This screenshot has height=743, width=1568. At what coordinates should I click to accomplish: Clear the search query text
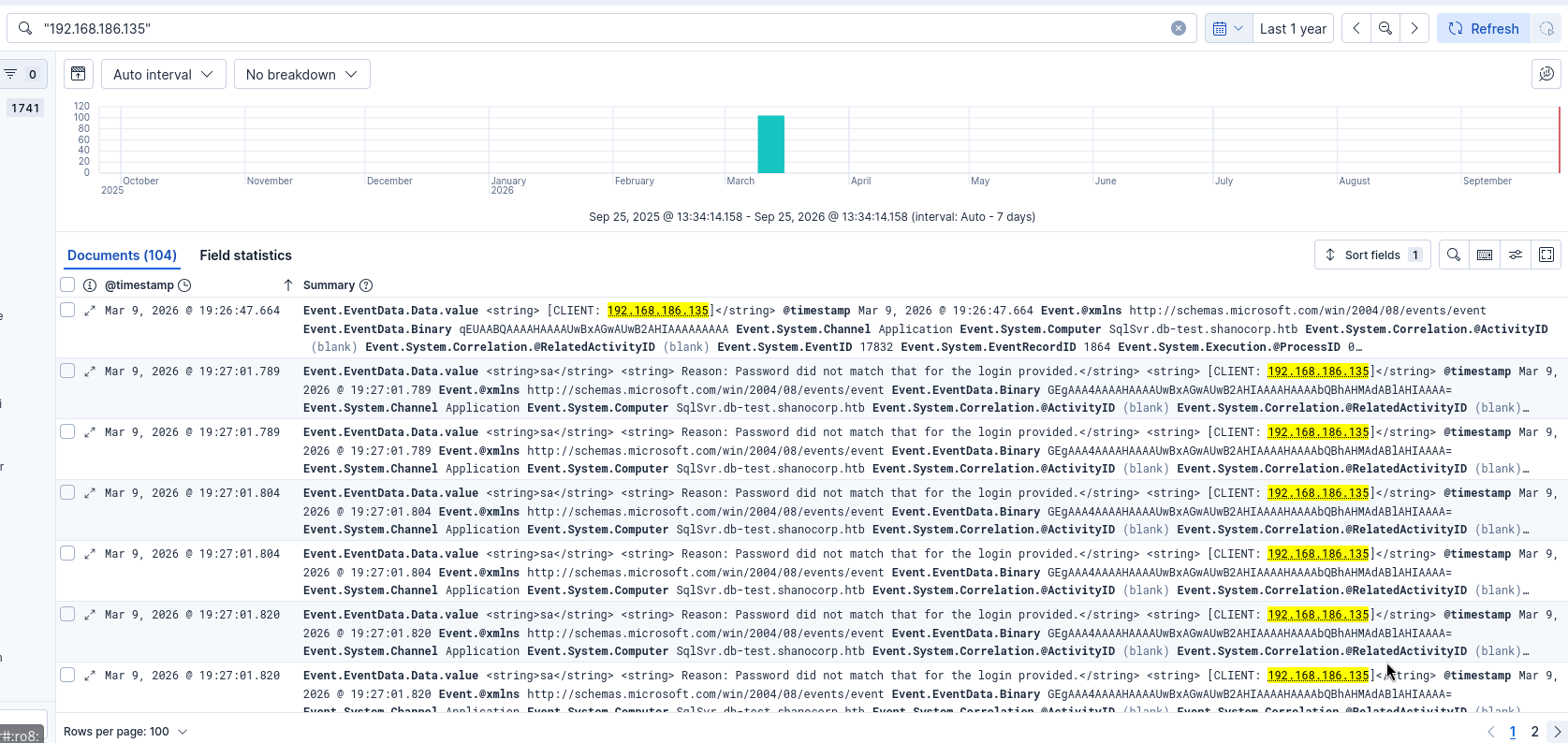click(1179, 28)
